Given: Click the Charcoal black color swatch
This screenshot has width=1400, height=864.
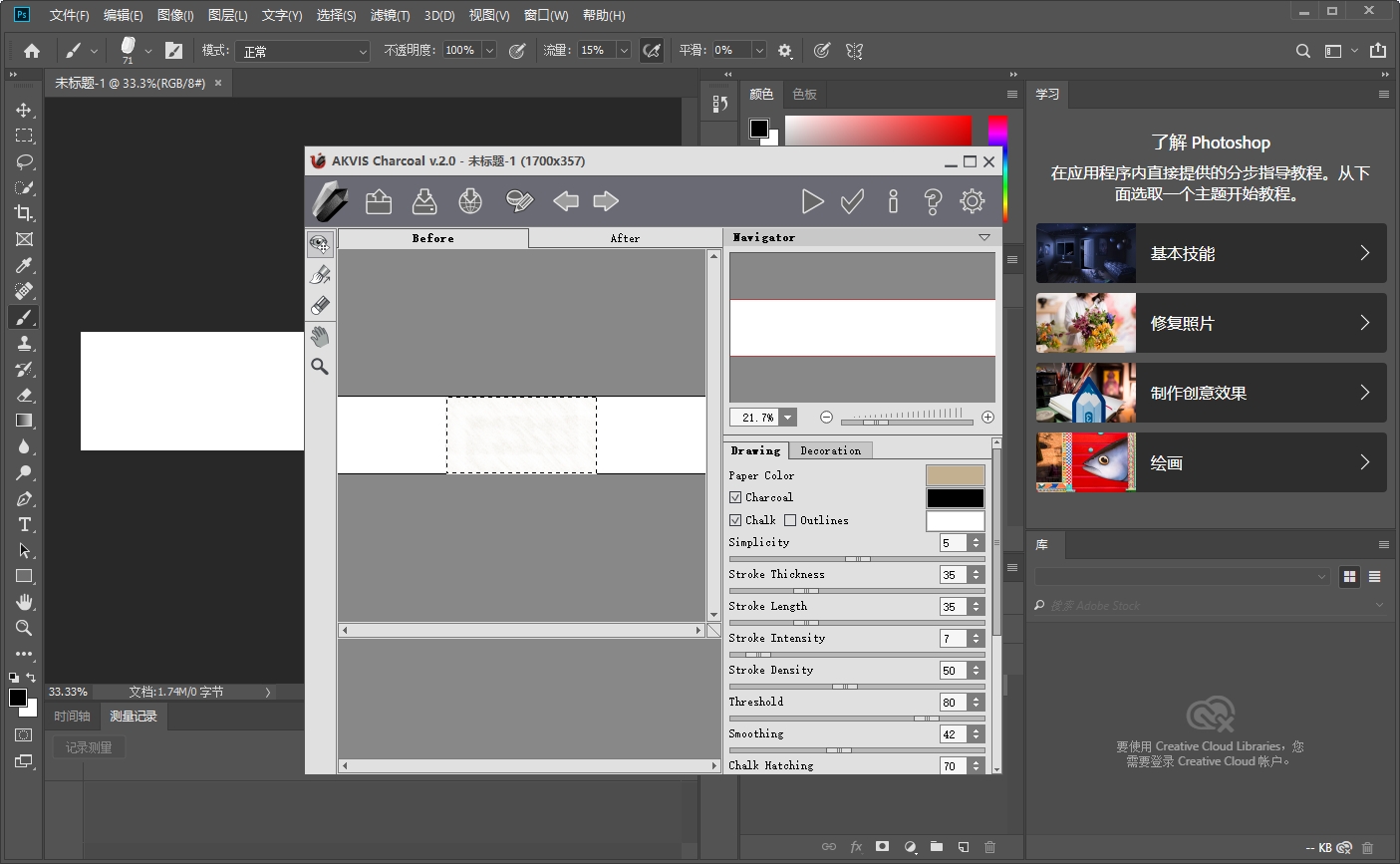Looking at the screenshot, I should (x=956, y=498).
